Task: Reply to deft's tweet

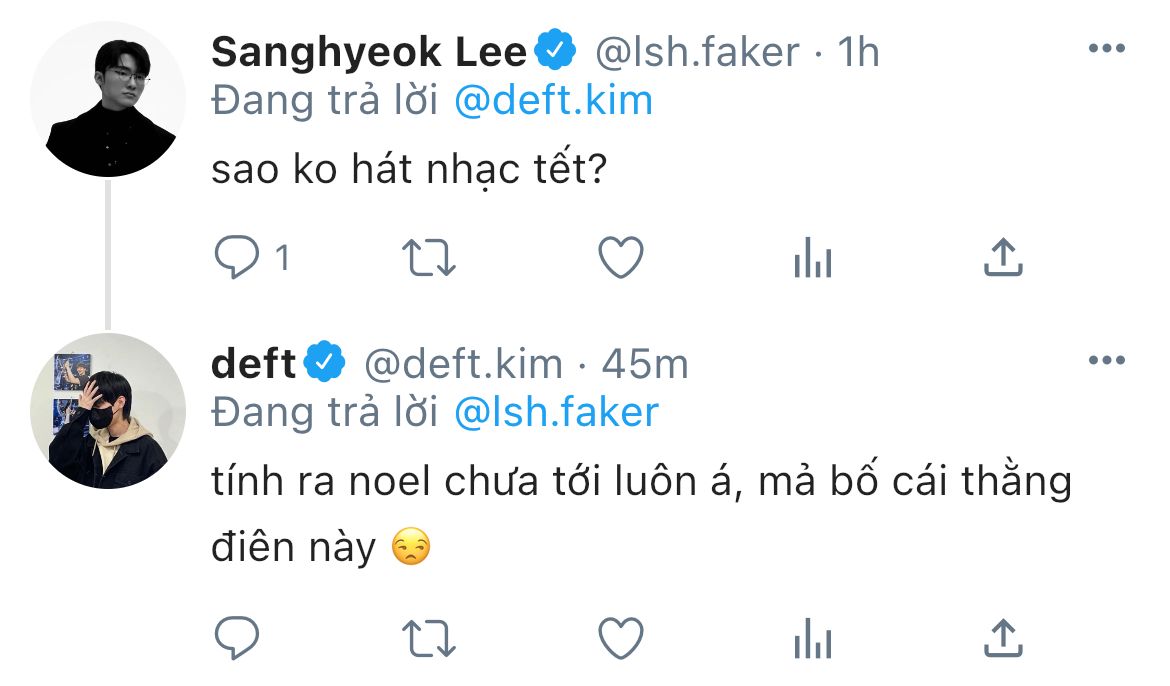Action: tap(238, 637)
